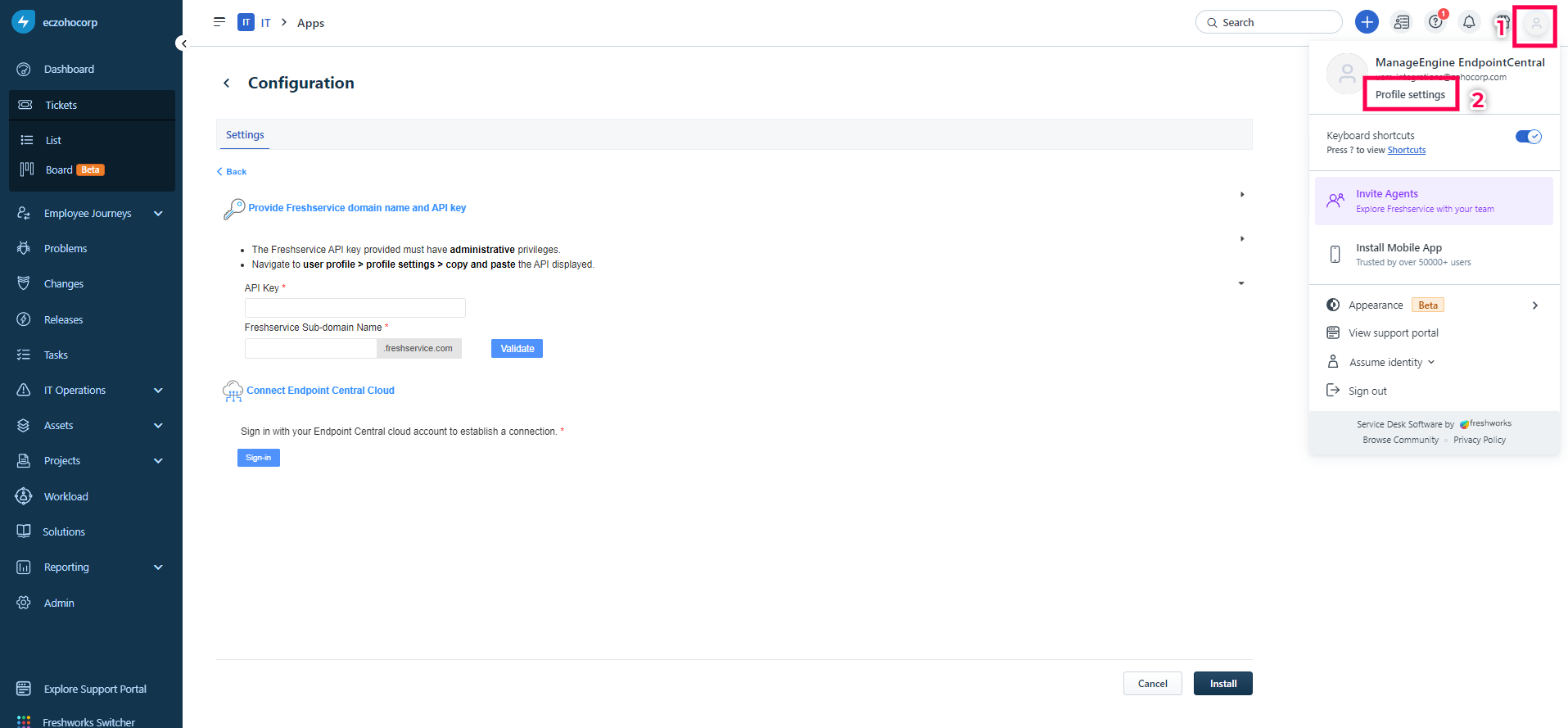Screen dimensions: 1568x728
Task: Click the Sign-in button
Action: (x=259, y=458)
